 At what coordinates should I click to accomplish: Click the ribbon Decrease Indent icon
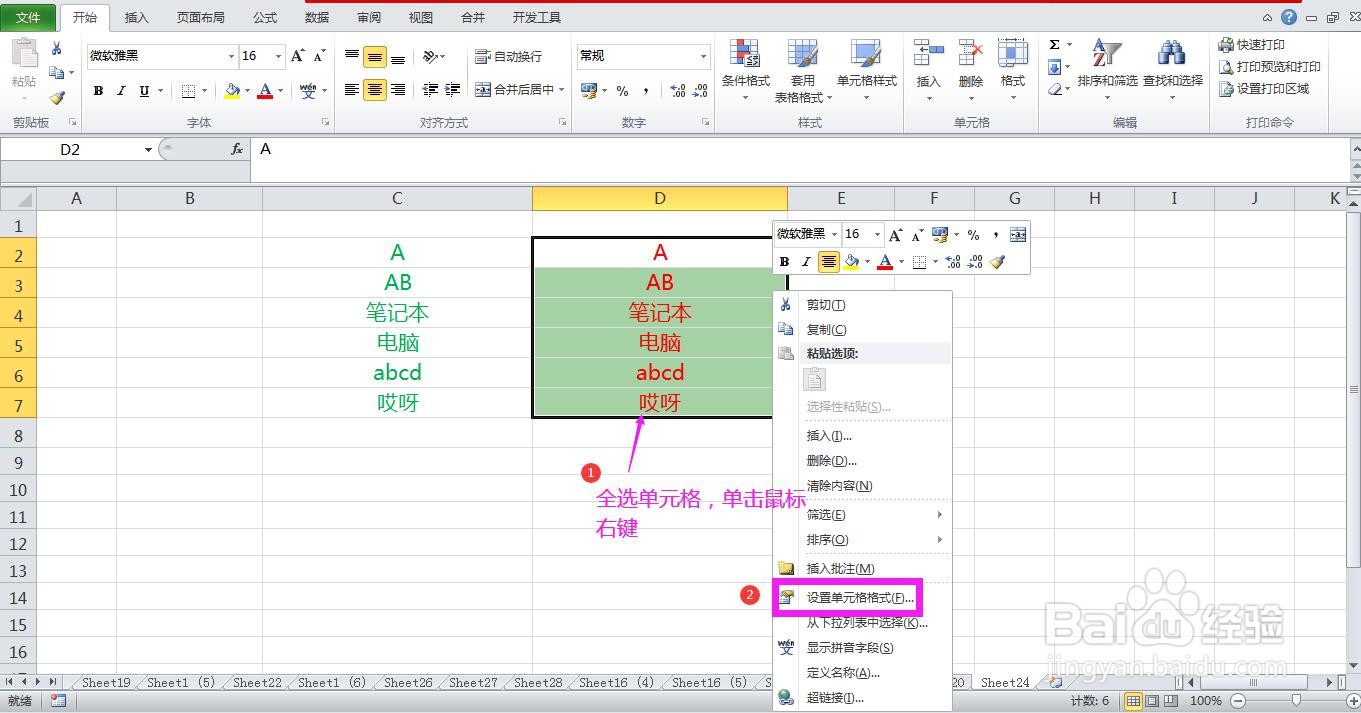pyautogui.click(x=430, y=90)
